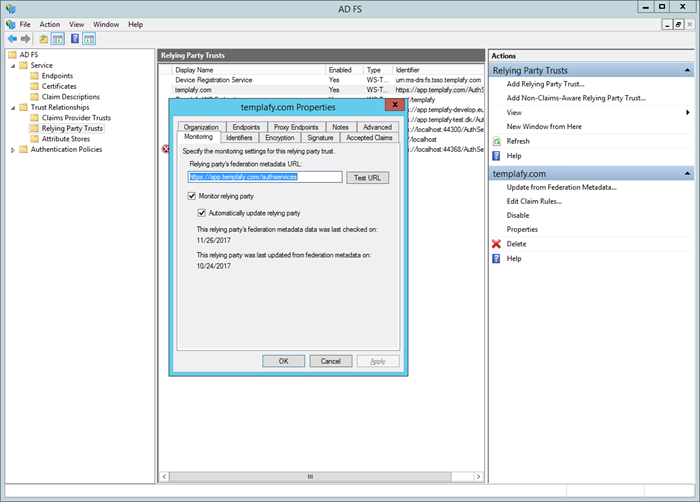
Task: Open the File menu
Action: (25, 25)
